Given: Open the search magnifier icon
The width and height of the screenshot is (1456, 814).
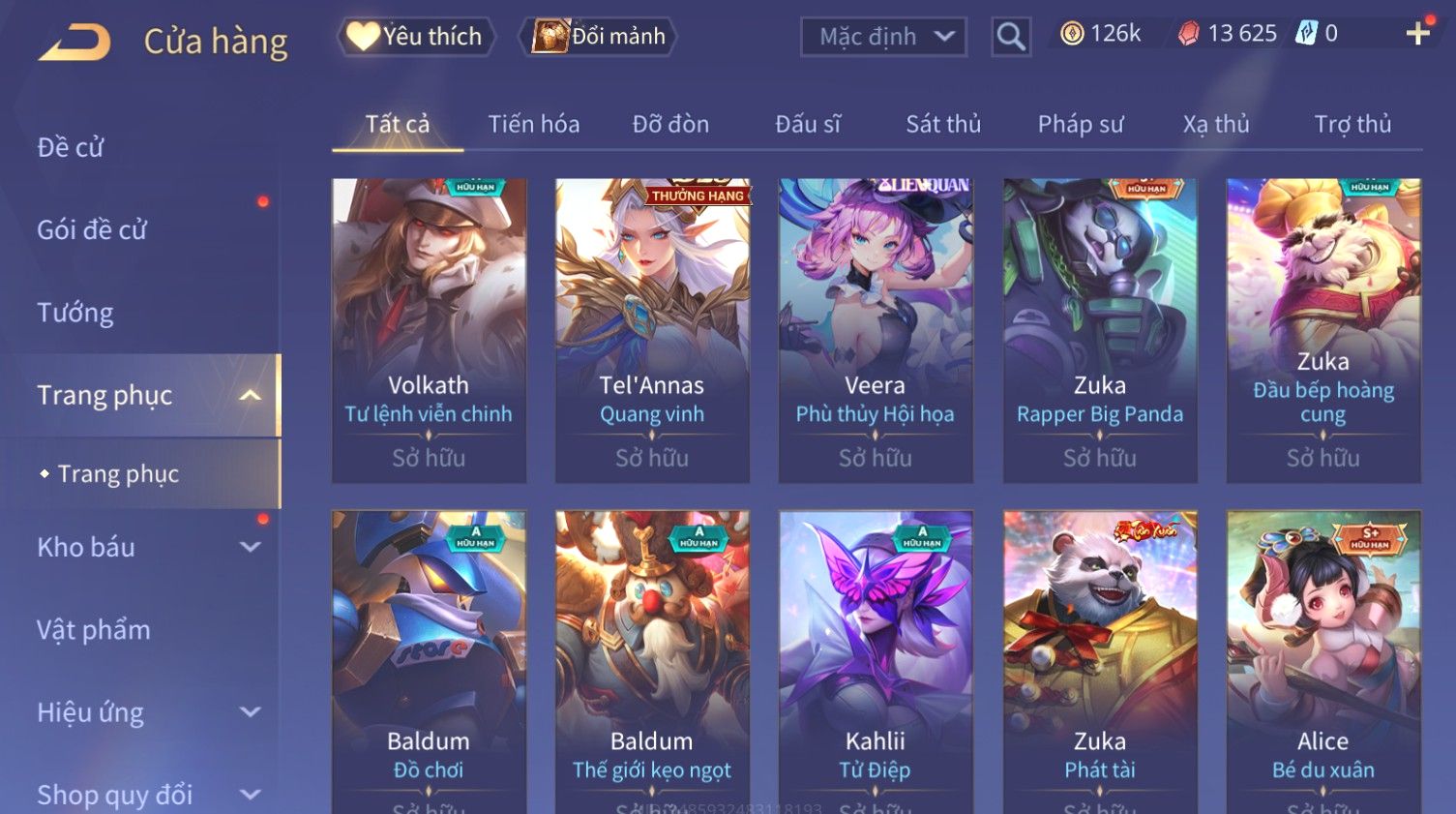Looking at the screenshot, I should click(x=1011, y=37).
